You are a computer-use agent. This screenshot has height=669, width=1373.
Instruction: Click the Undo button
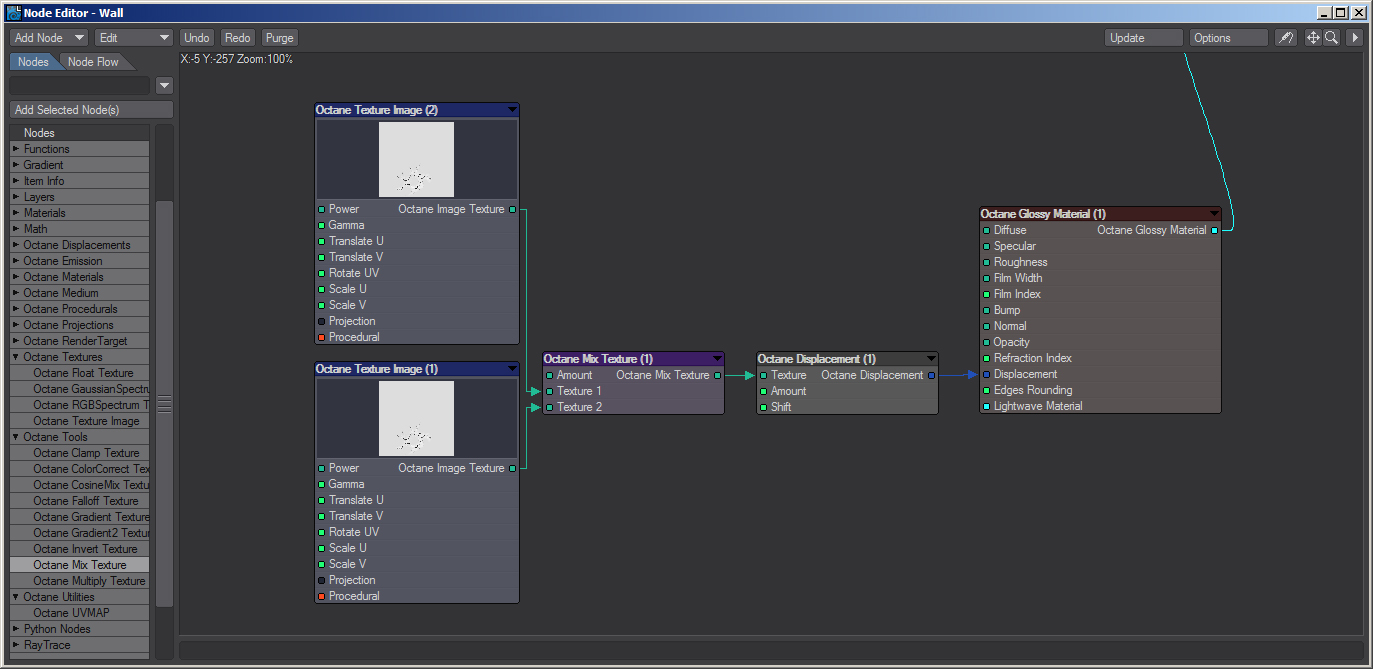[197, 38]
